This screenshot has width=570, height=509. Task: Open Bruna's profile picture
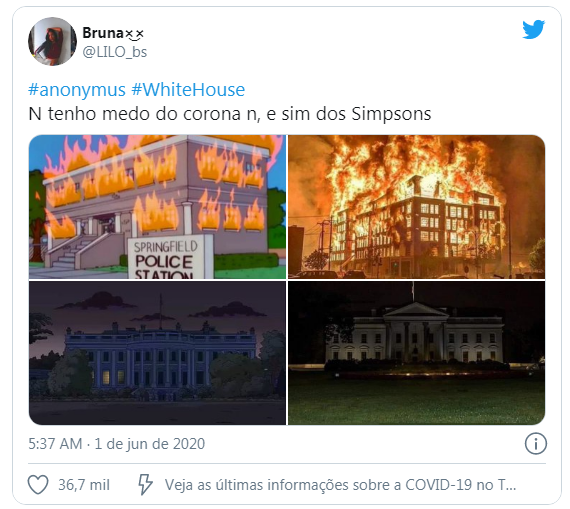click(x=52, y=41)
